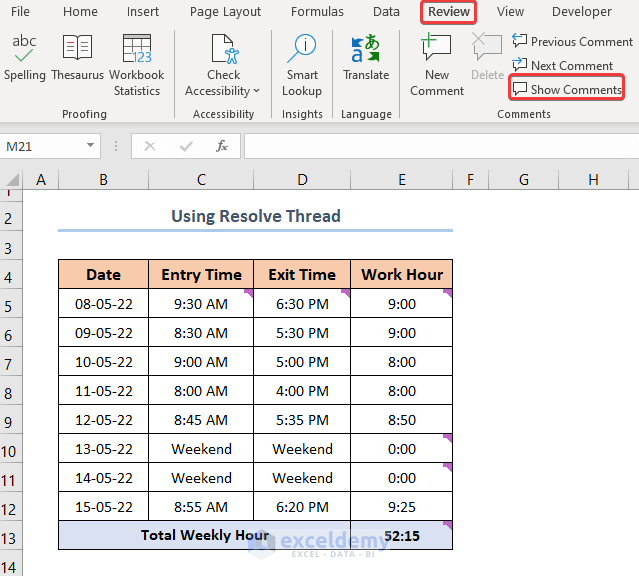Open the File menu
This screenshot has width=639, height=576.
(20, 12)
